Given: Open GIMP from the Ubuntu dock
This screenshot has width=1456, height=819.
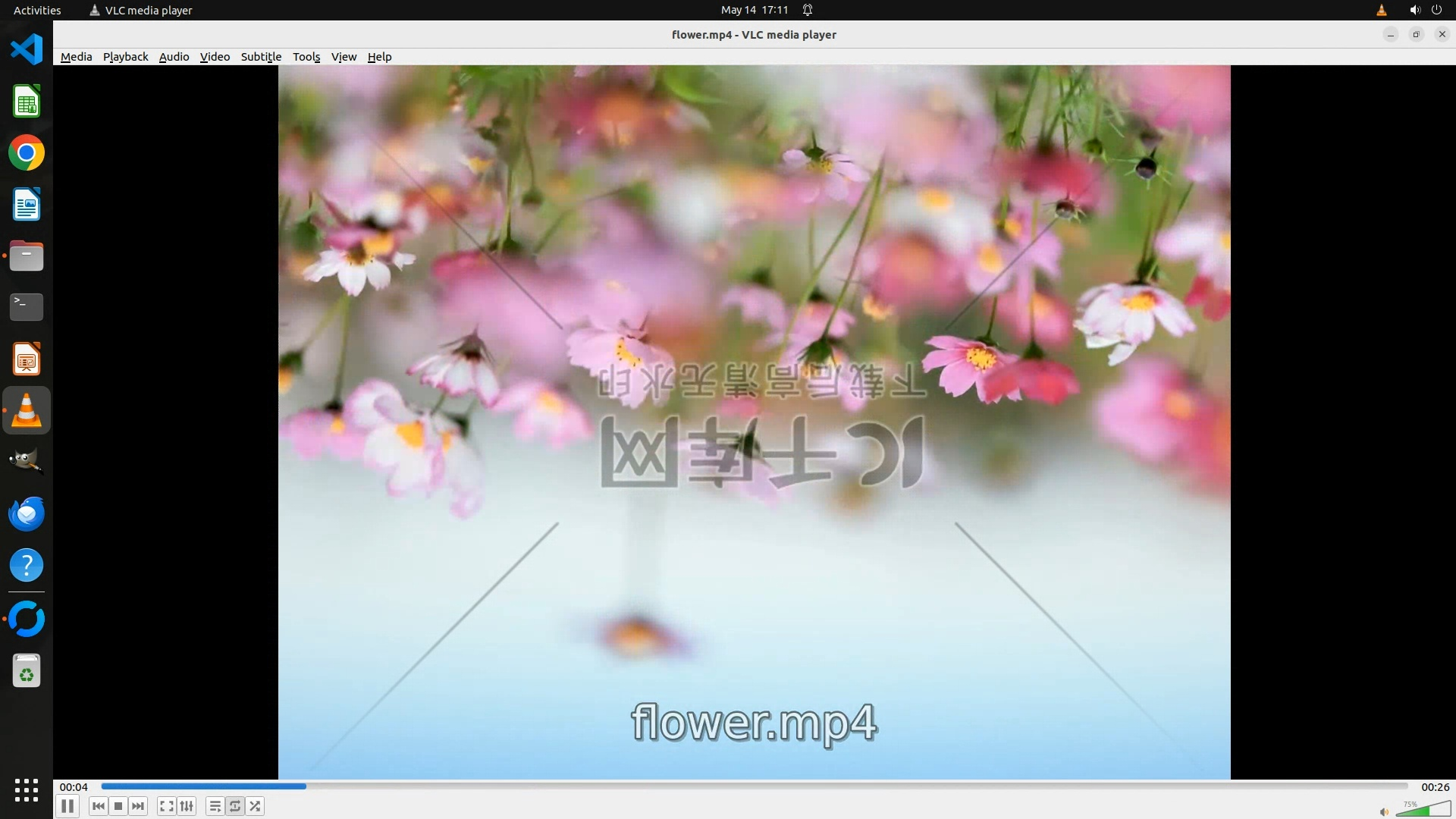Looking at the screenshot, I should point(27,461).
